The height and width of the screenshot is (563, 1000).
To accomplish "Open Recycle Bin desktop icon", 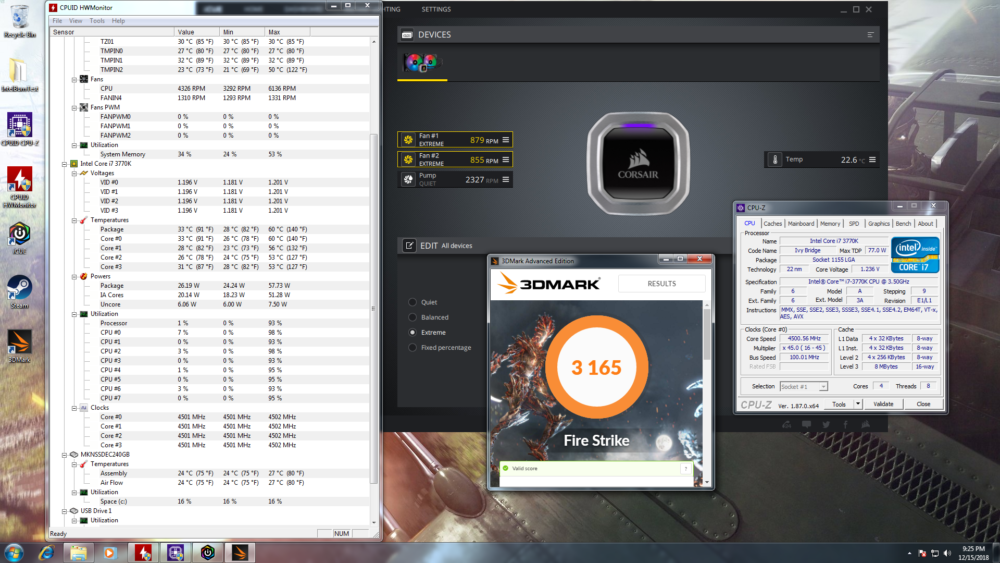I will (19, 22).
